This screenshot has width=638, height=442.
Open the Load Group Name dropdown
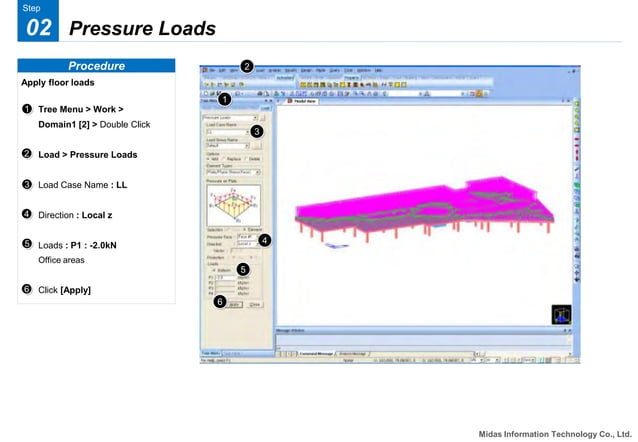coord(228,146)
